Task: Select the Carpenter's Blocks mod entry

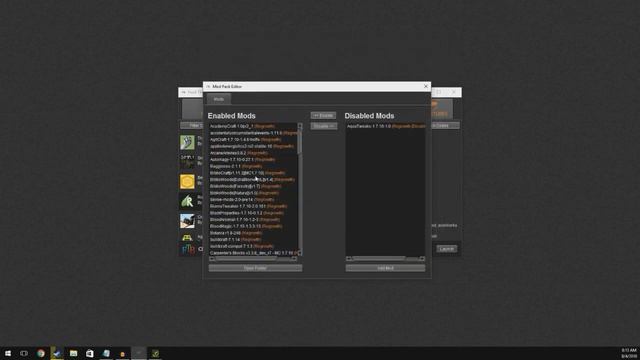Action: coord(253,253)
